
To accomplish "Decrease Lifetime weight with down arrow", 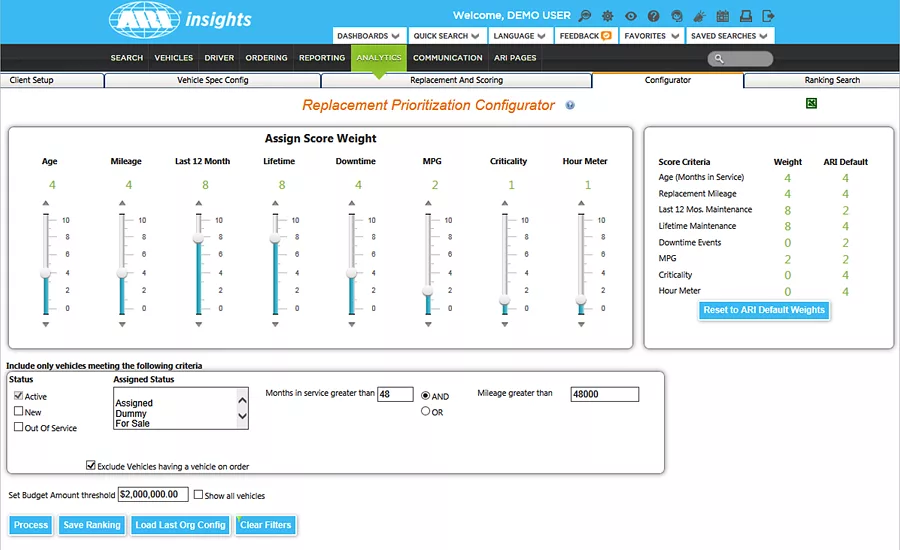I will click(x=276, y=324).
